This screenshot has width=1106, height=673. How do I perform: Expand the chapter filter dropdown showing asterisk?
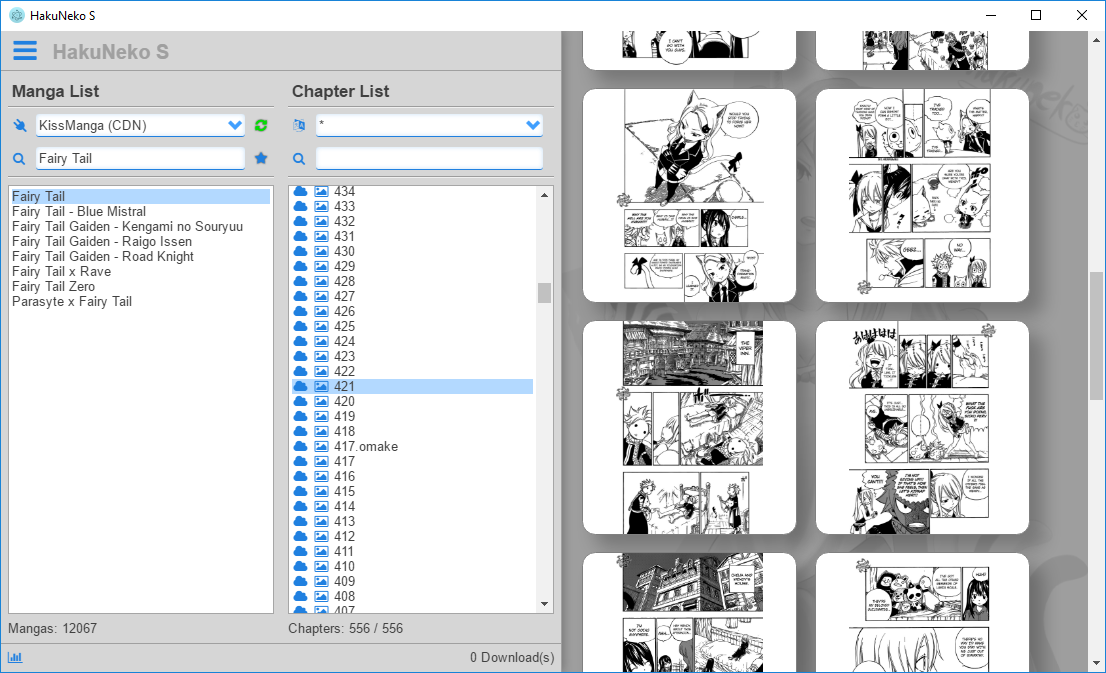click(x=429, y=125)
